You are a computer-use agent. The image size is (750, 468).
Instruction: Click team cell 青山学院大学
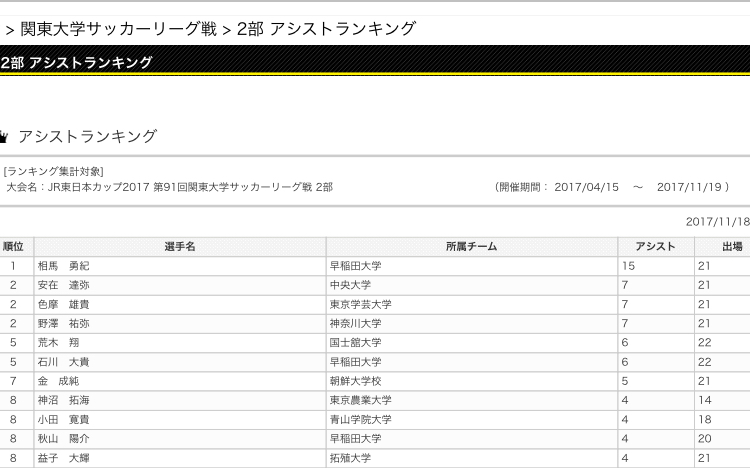pos(361,420)
